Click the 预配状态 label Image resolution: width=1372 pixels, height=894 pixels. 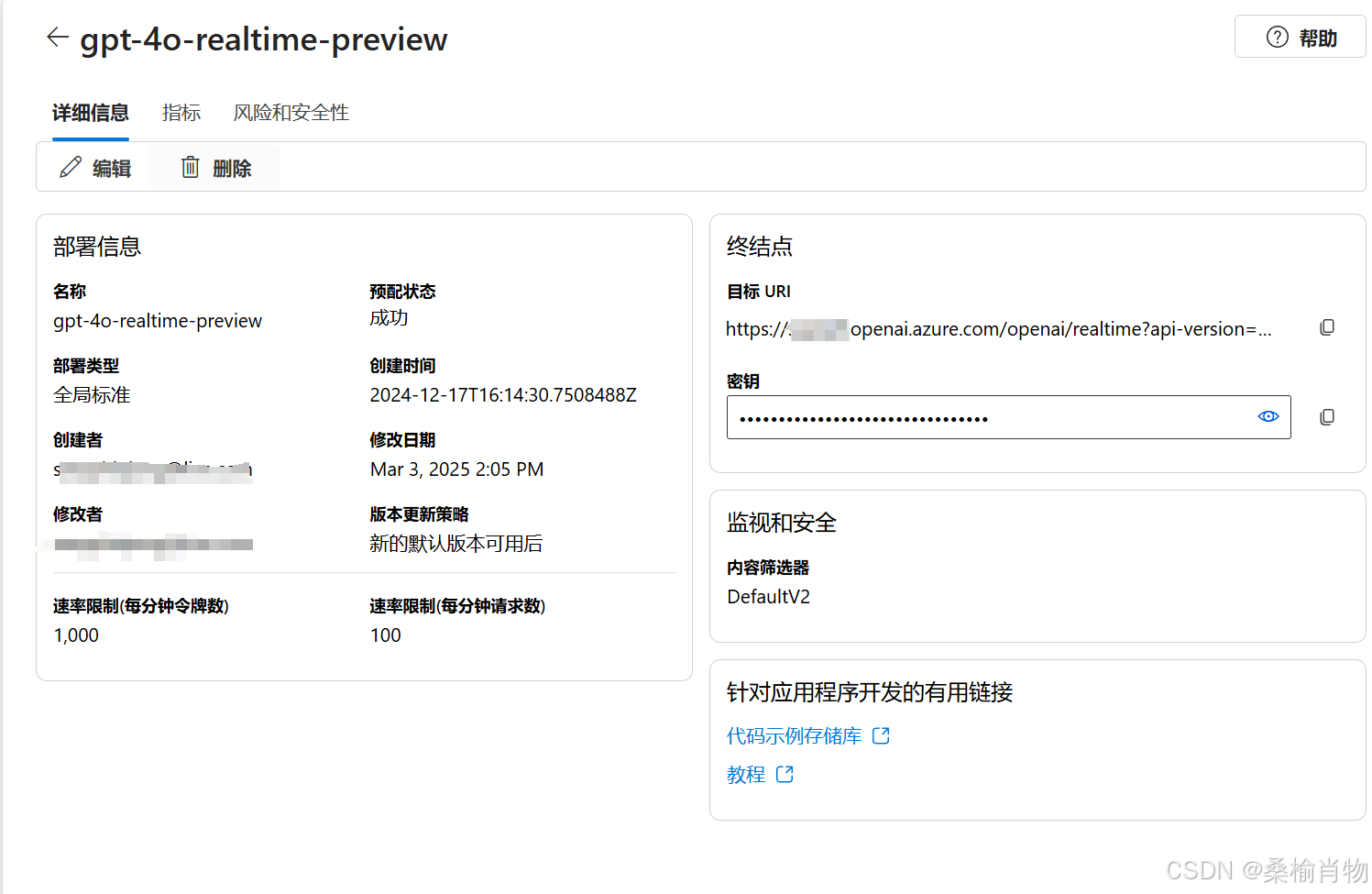coord(403,292)
